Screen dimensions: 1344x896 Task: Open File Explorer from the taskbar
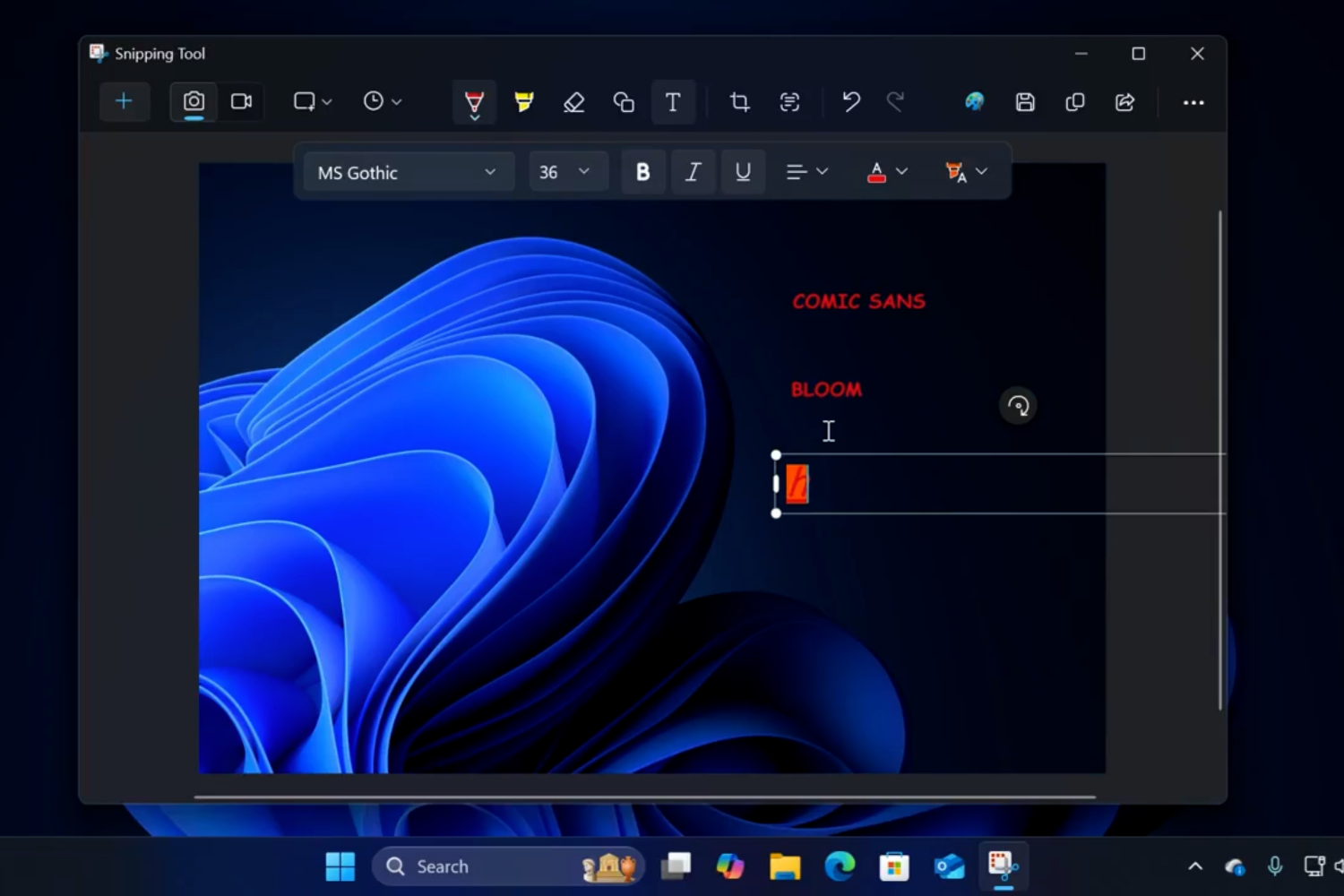[785, 866]
